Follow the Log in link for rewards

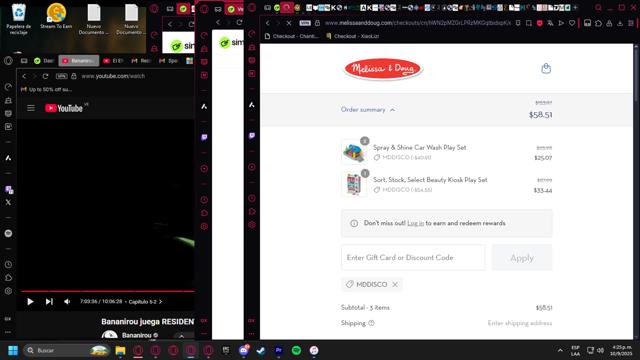click(x=416, y=223)
